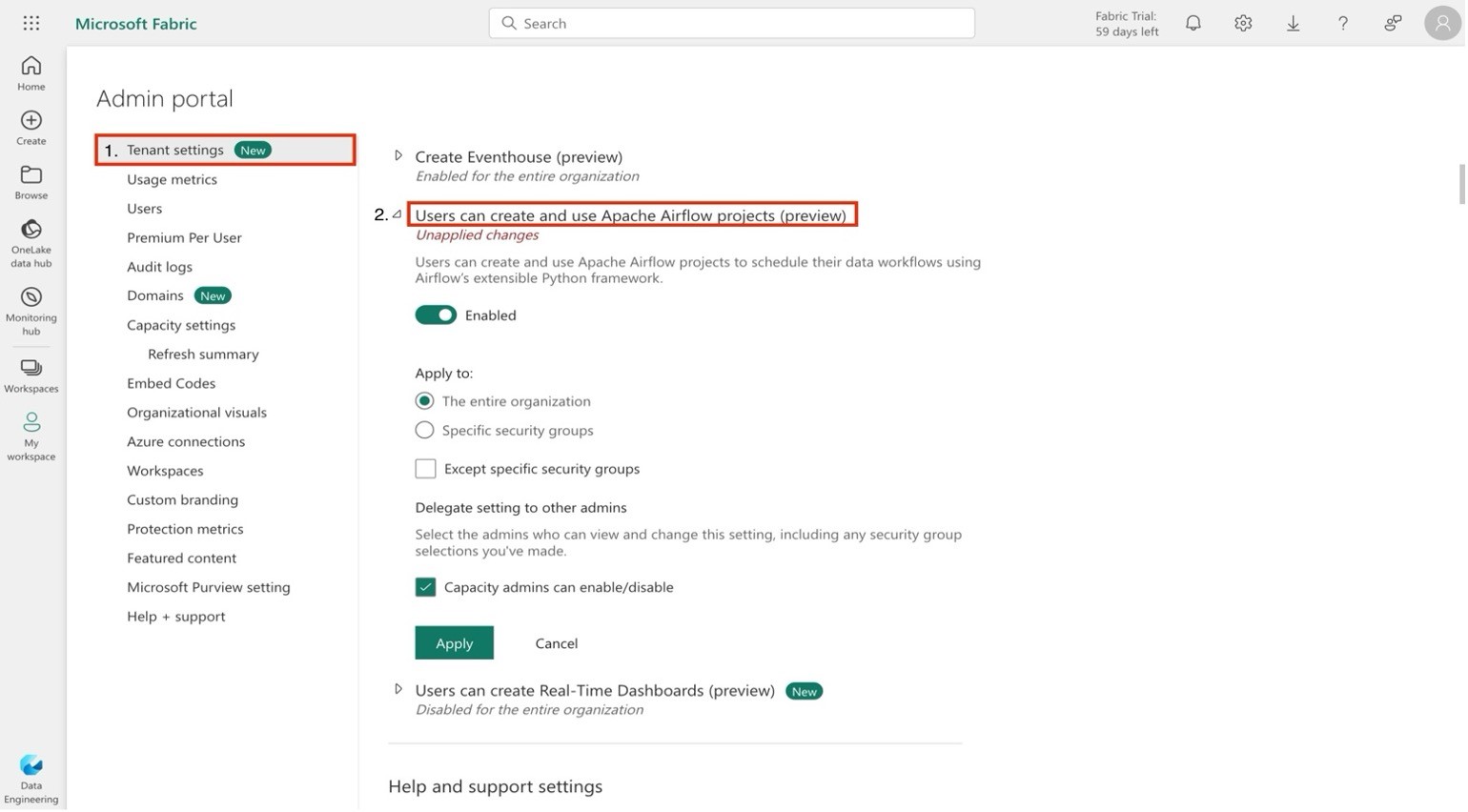The height and width of the screenshot is (812, 1468).
Task: Open Workspaces in the admin menu
Action: pos(166,472)
